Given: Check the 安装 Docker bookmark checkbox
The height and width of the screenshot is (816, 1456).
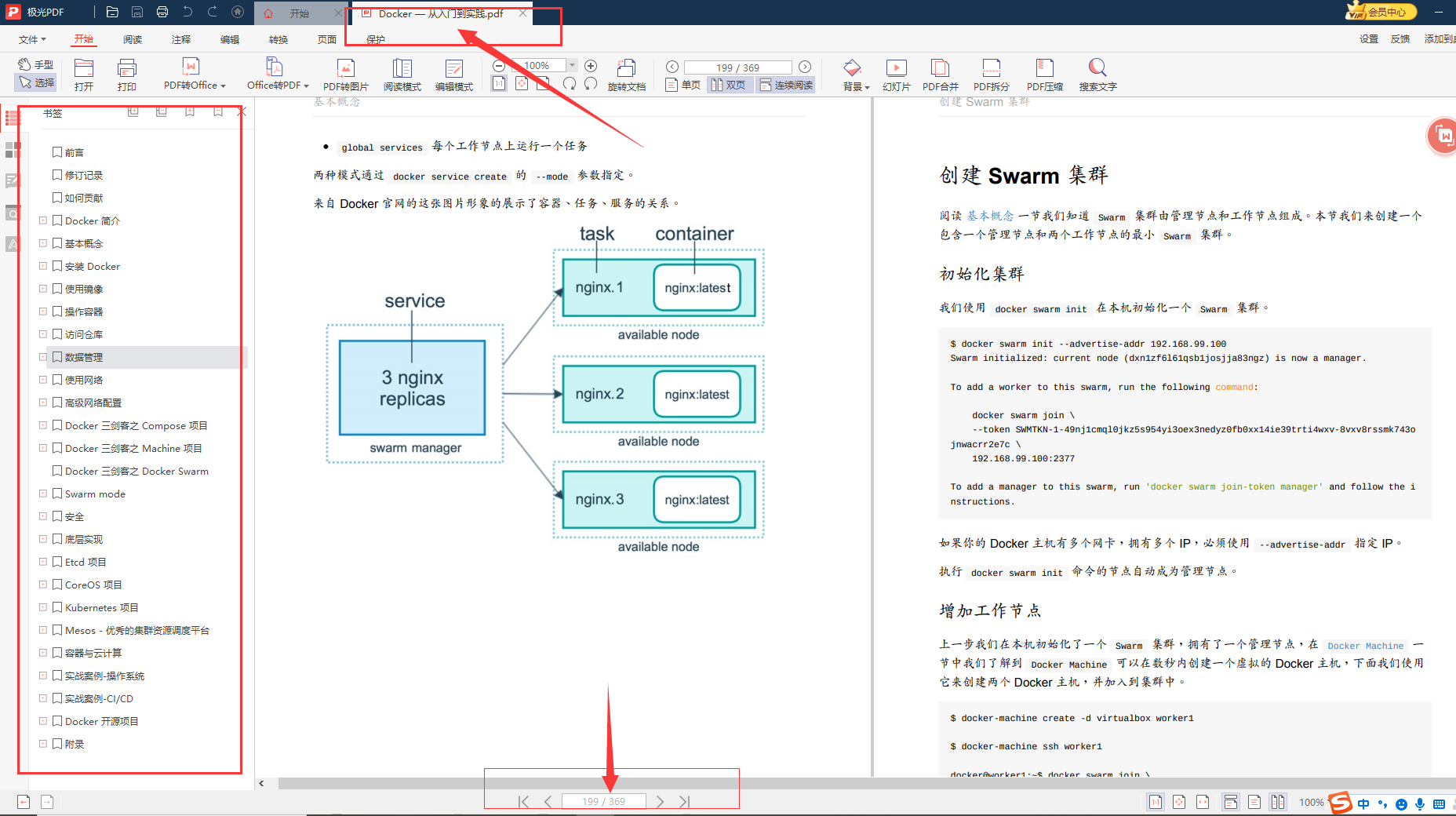Looking at the screenshot, I should 57,266.
